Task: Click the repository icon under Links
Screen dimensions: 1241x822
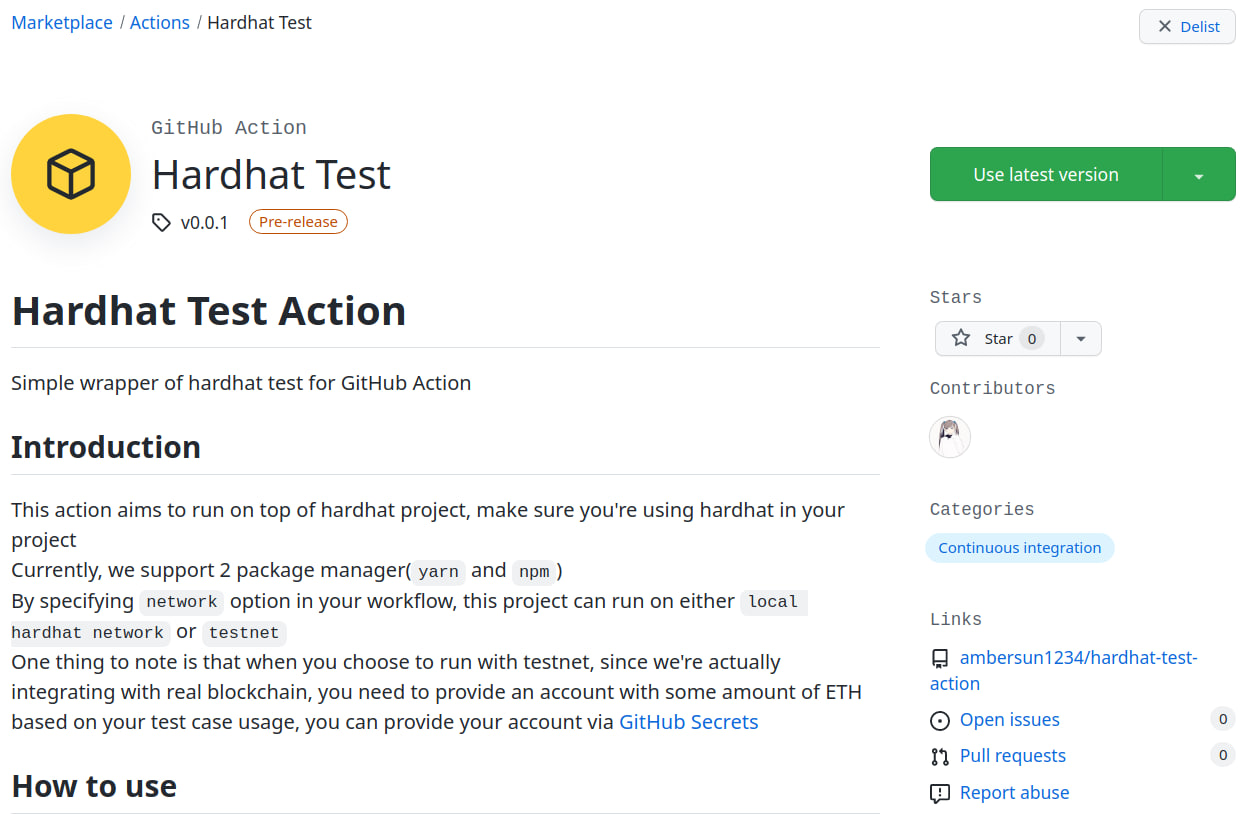Action: coord(940,658)
